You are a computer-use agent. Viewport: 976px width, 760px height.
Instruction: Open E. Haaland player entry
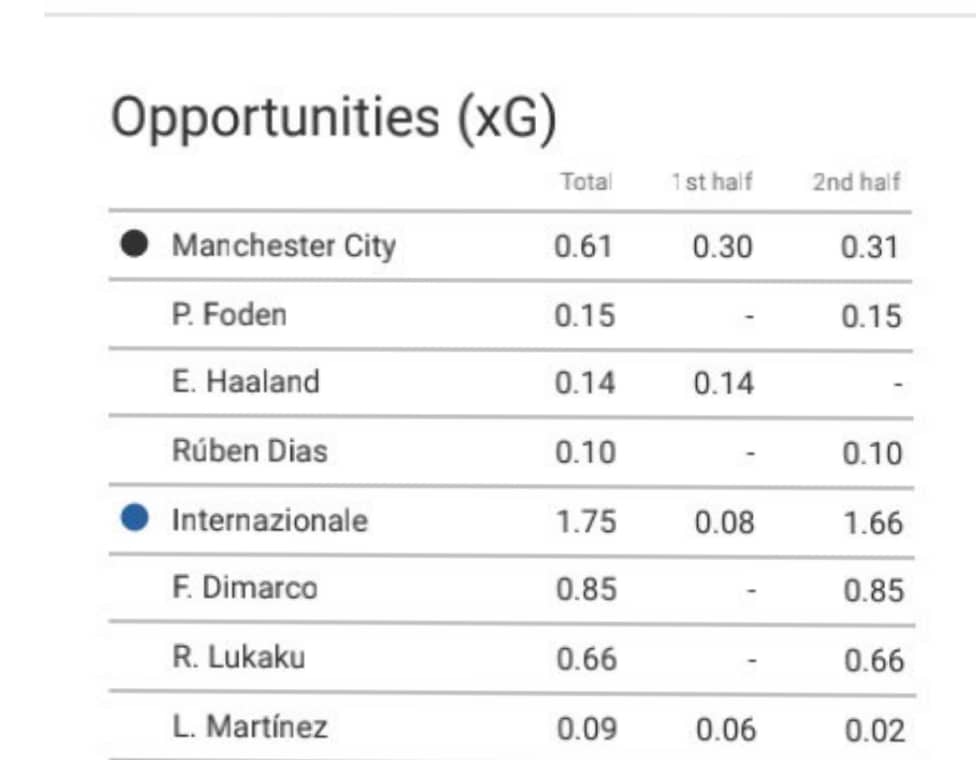tap(245, 382)
